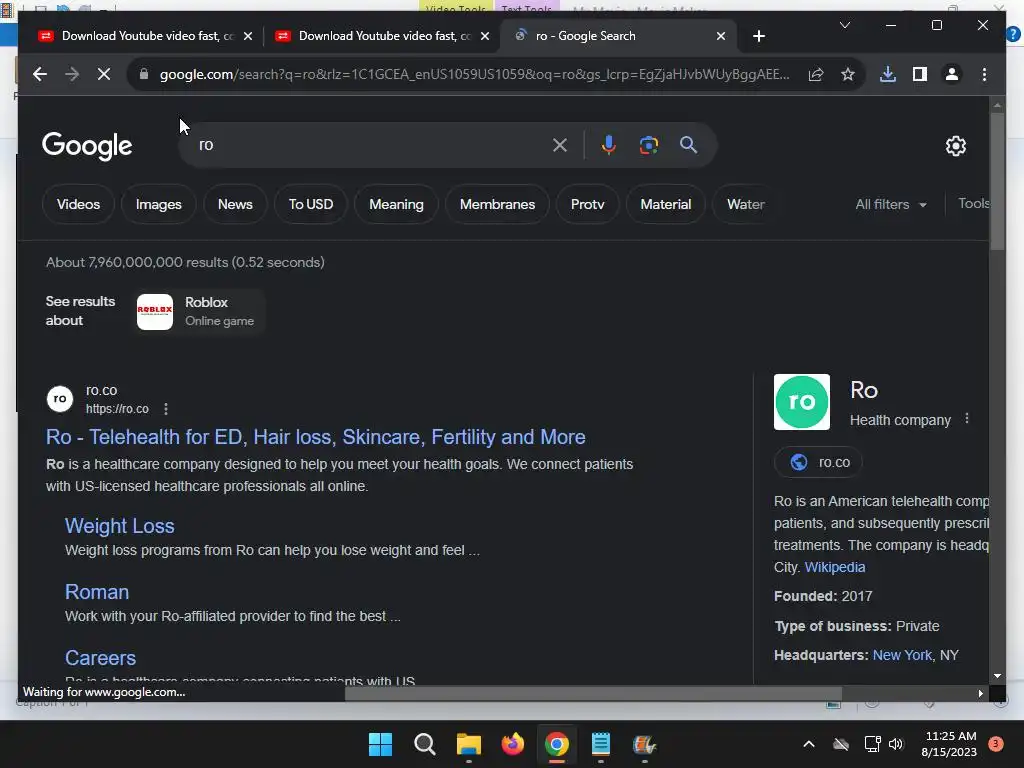Click the Ro favicon on first result
The height and width of the screenshot is (768, 1024).
click(59, 399)
